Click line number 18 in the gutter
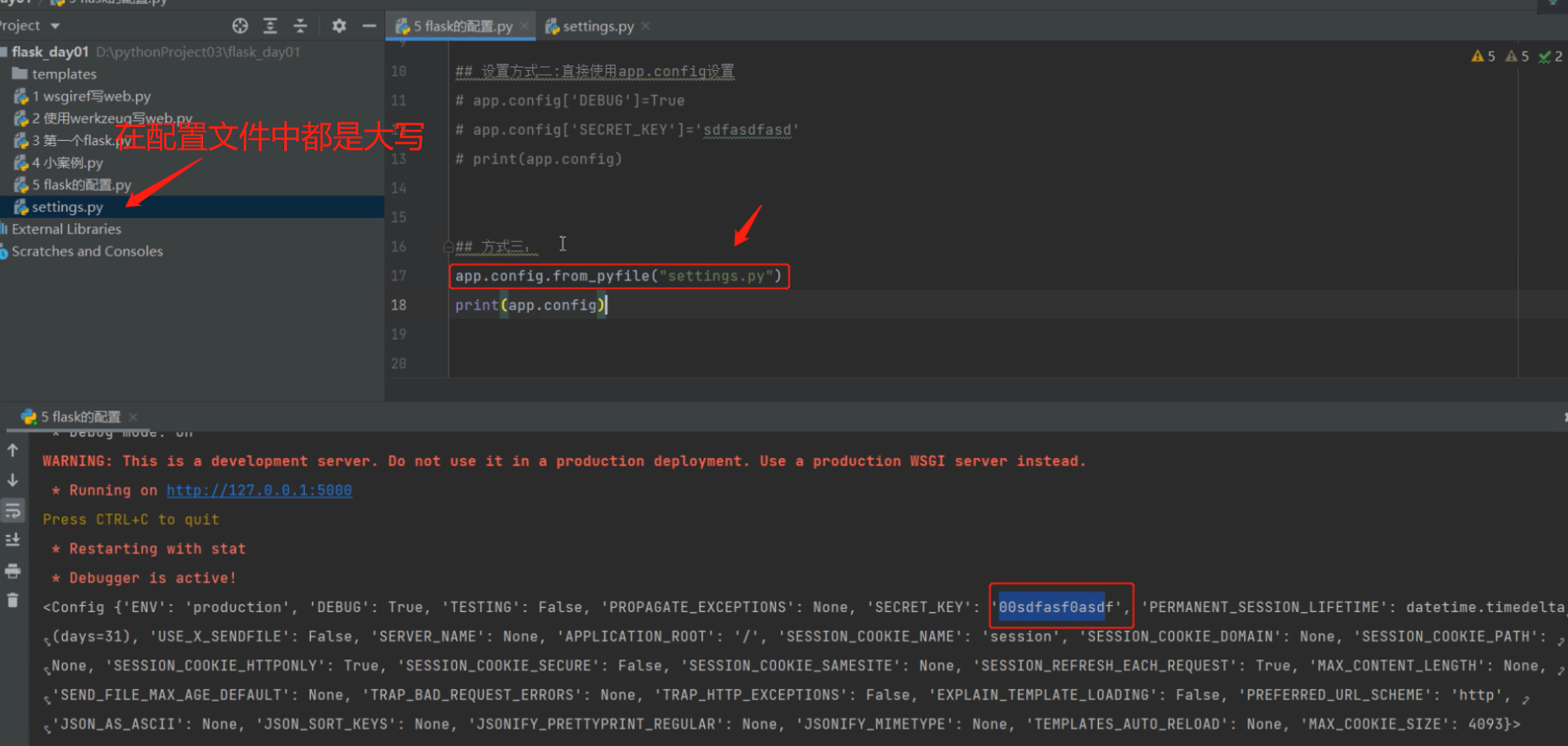The image size is (1568, 746). tap(398, 305)
